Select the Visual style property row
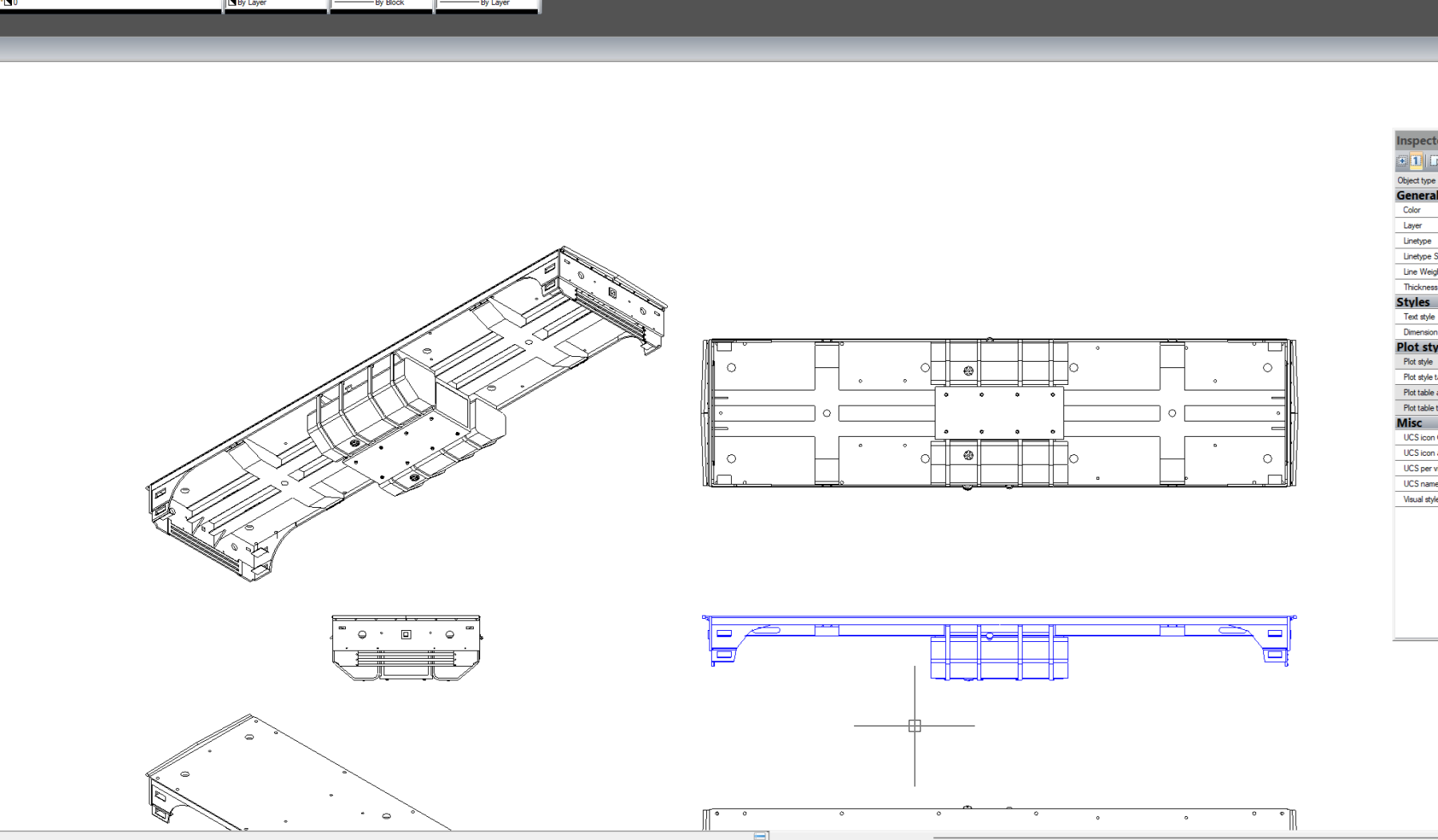1438x840 pixels. 1420,500
